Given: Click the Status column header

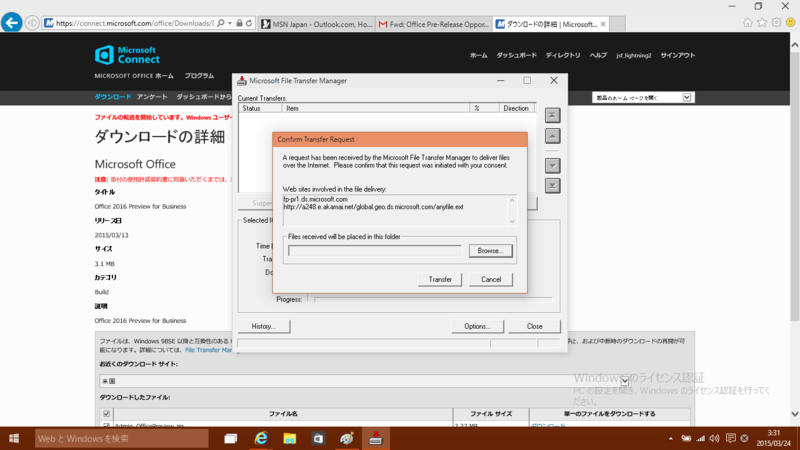Looking at the screenshot, I should [x=260, y=108].
